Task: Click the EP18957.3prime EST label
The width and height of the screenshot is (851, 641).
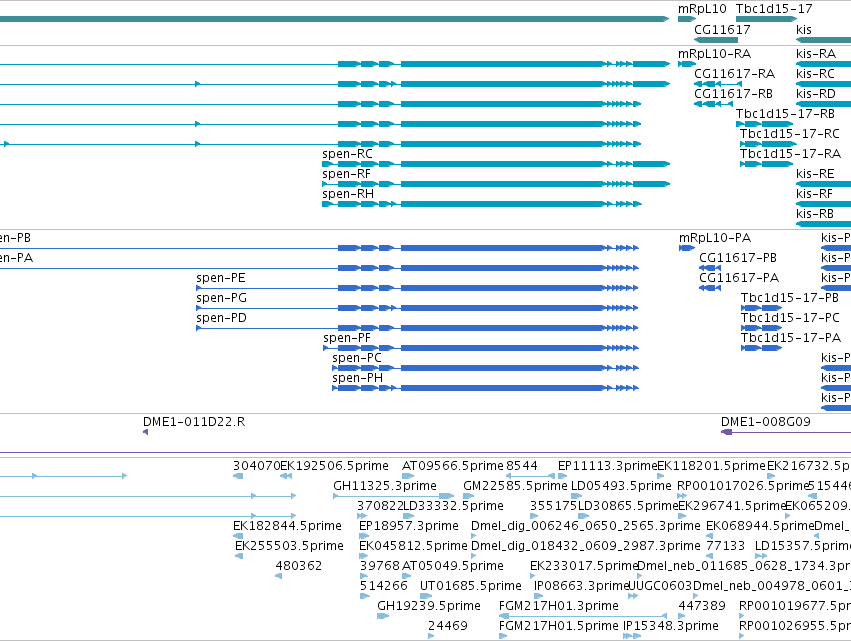Action: pyautogui.click(x=409, y=526)
